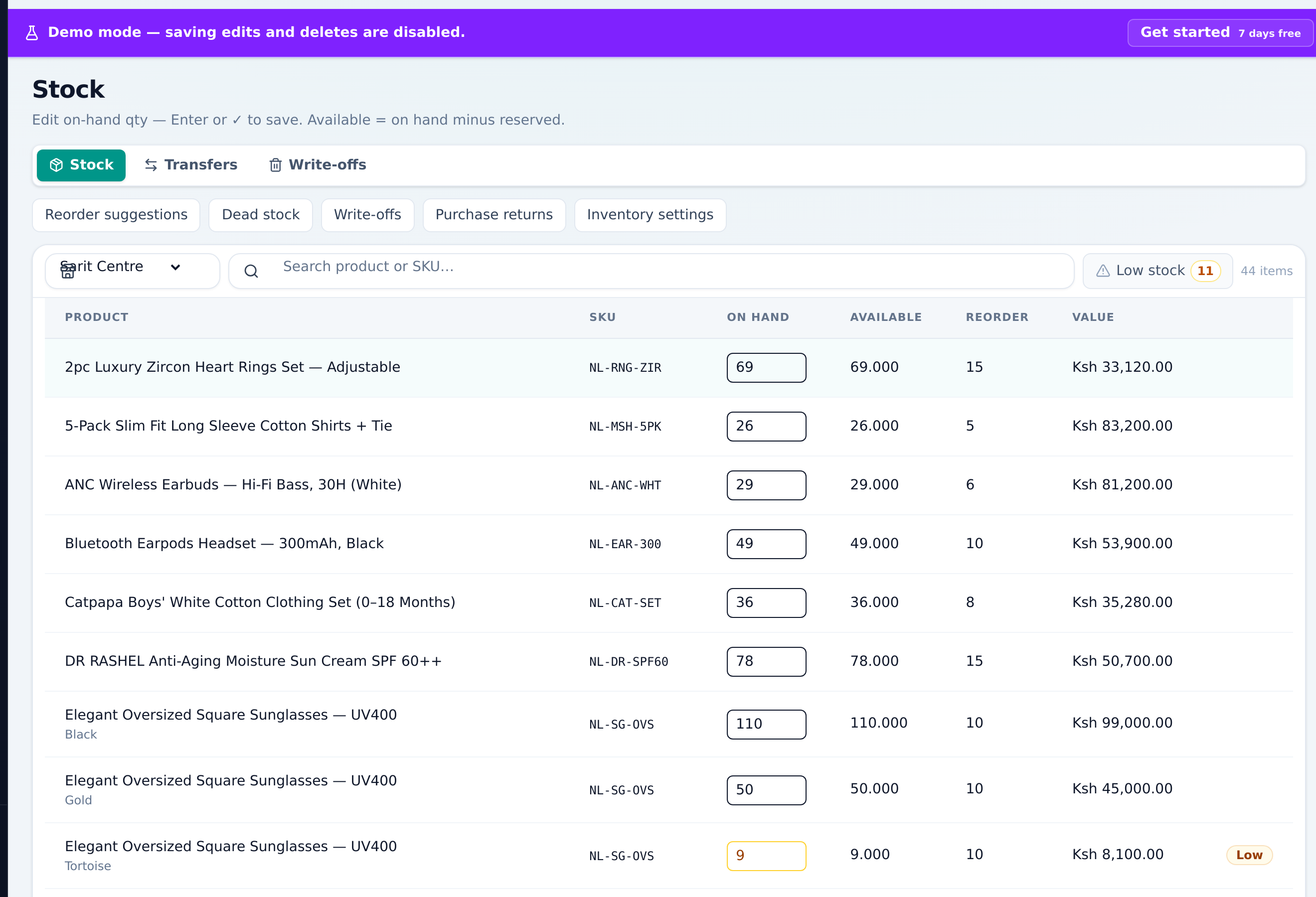This screenshot has width=1316, height=897.
Task: Edit on-hand qty for 5-Pack Slim Fit Shirts
Action: pos(766,427)
